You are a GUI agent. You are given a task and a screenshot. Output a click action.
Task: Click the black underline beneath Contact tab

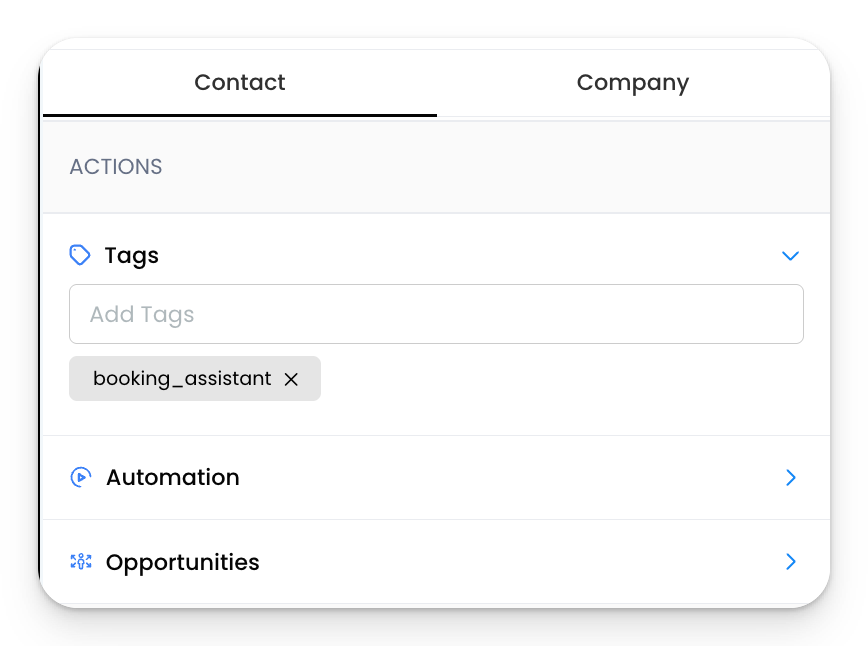[x=239, y=115]
